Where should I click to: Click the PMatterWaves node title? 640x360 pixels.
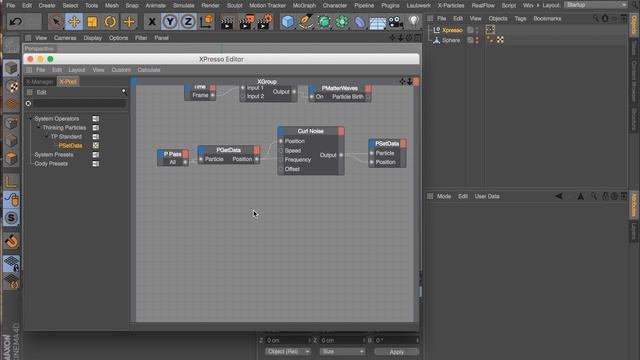(x=340, y=88)
